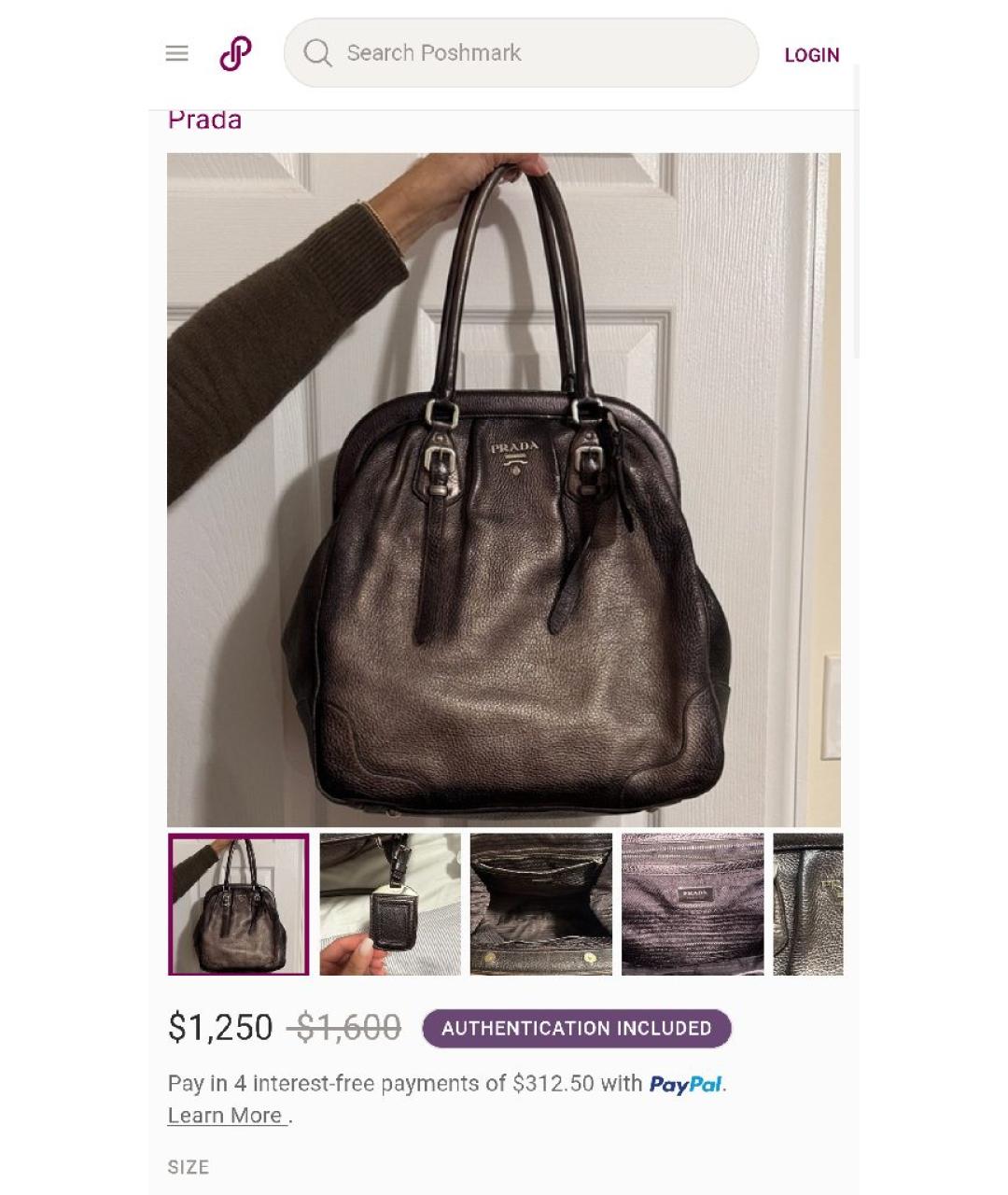The image size is (1008, 1195).
Task: Open the LOGIN link
Action: (x=811, y=55)
